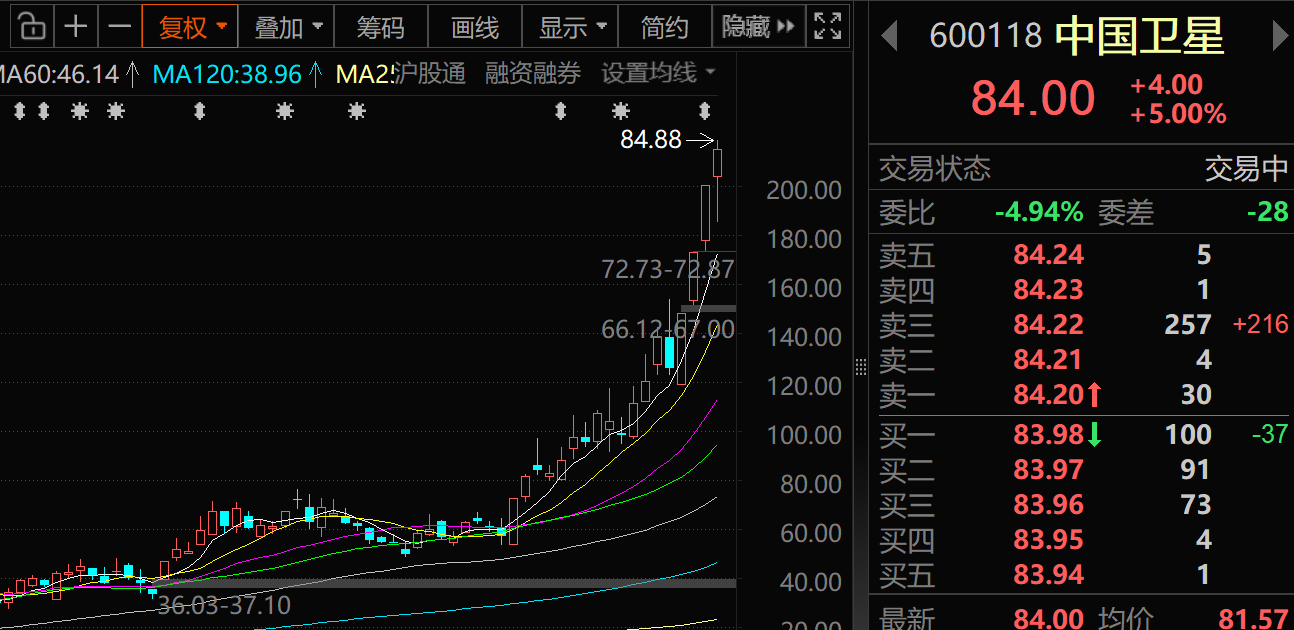Viewport: 1294px width, 630px height.
Task: Click the 交易中 status value
Action: click(1246, 168)
